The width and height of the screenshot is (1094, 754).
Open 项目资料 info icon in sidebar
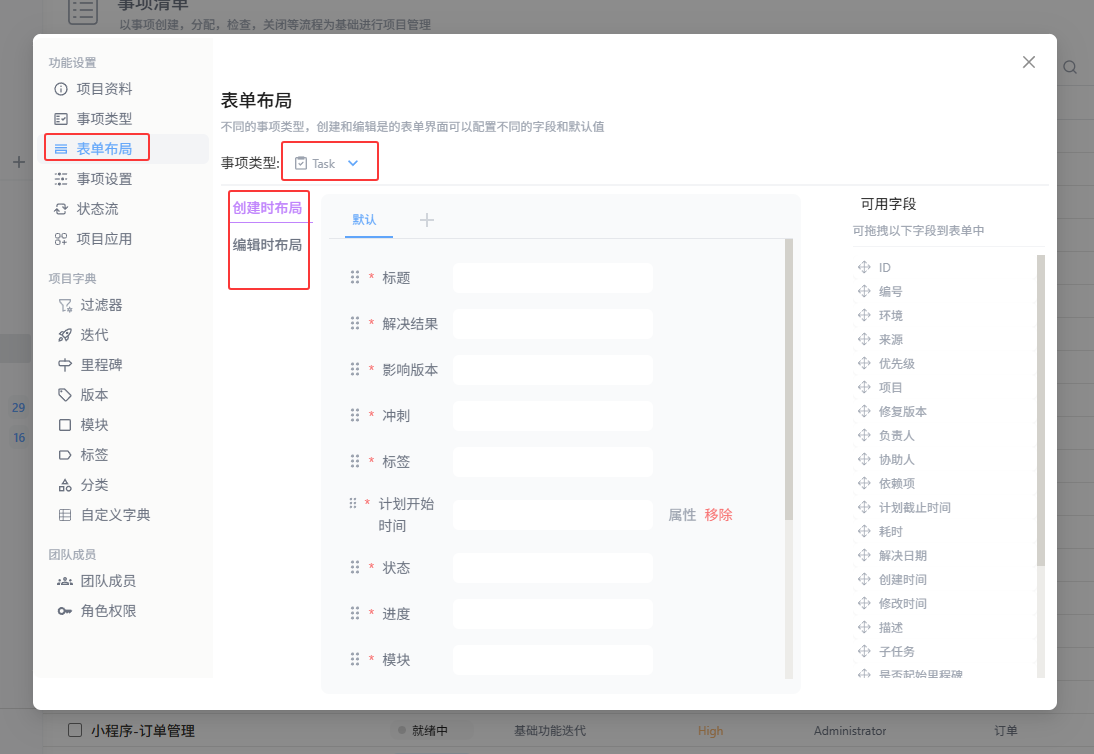tap(61, 89)
